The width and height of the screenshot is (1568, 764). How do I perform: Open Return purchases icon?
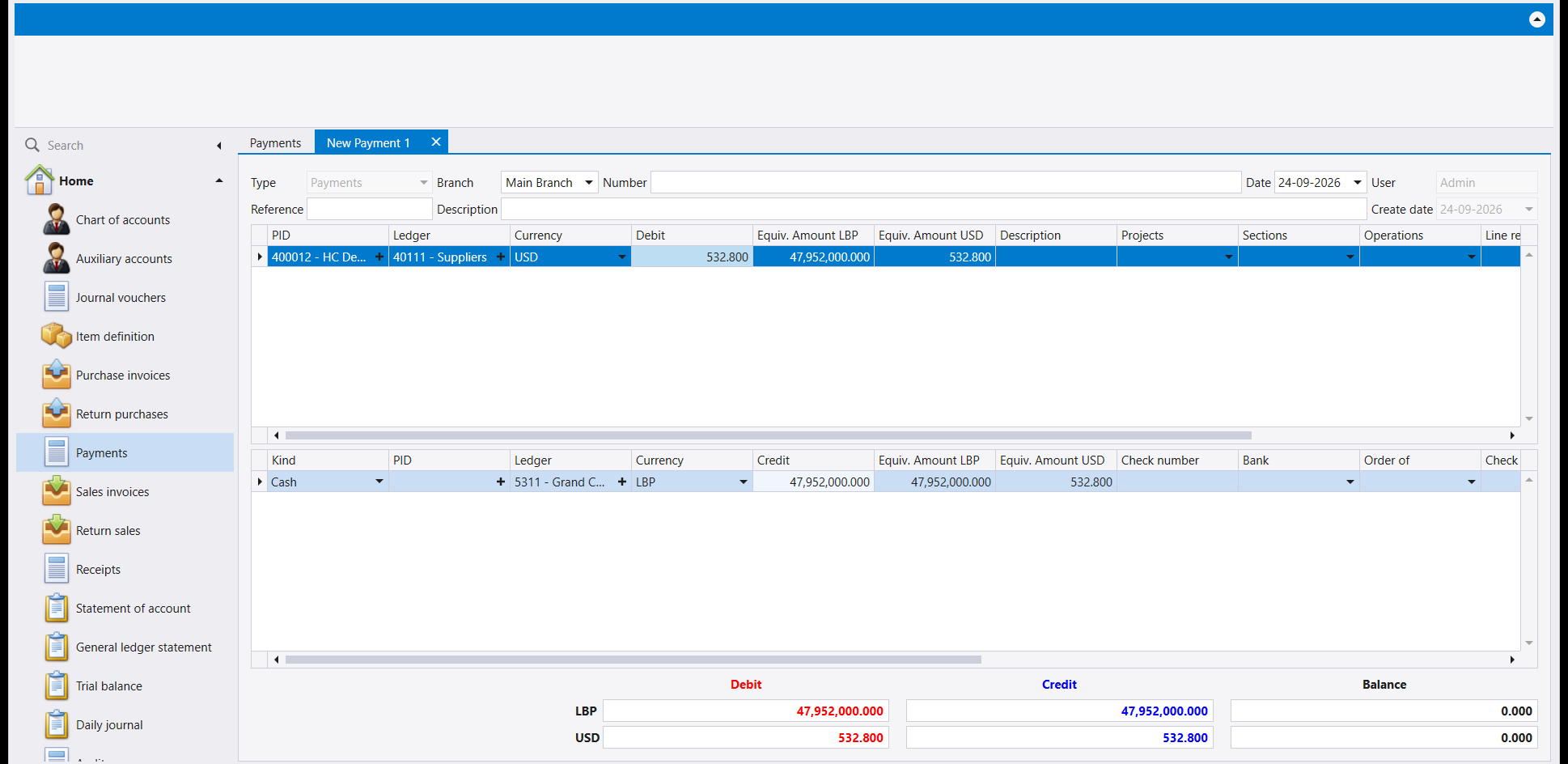(56, 413)
